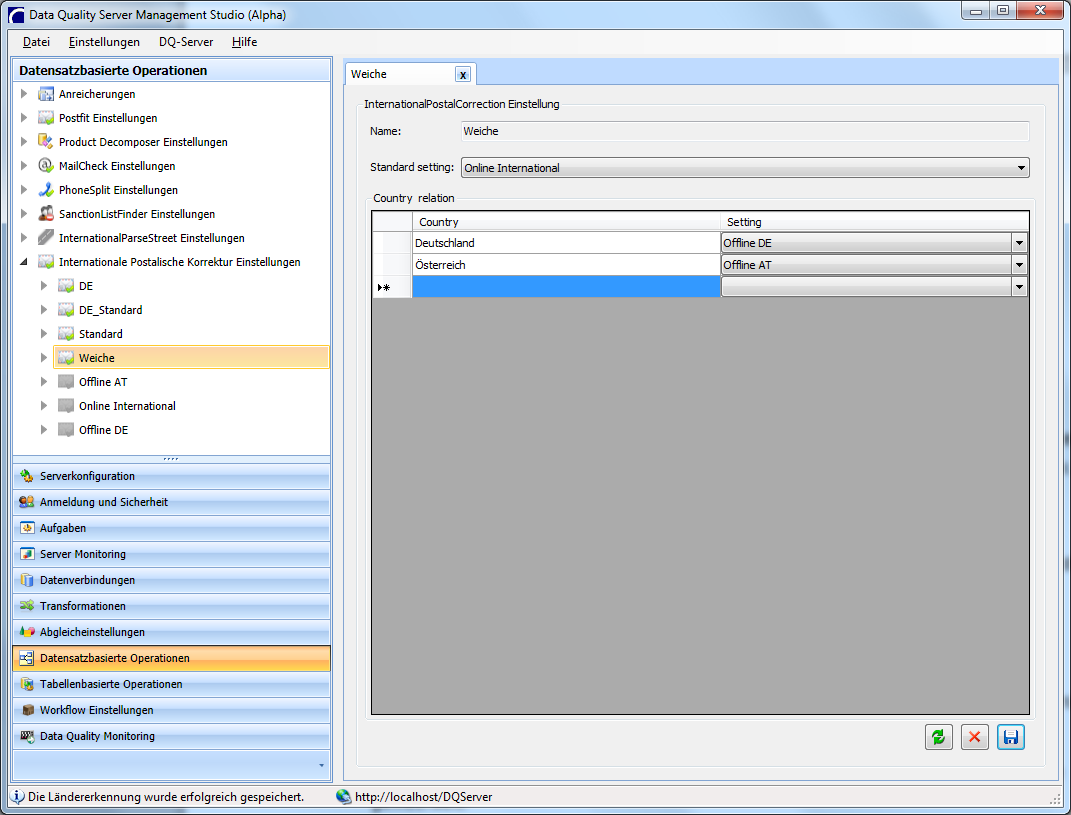Open the Einstellungen menu
This screenshot has width=1071, height=815.
tap(104, 42)
